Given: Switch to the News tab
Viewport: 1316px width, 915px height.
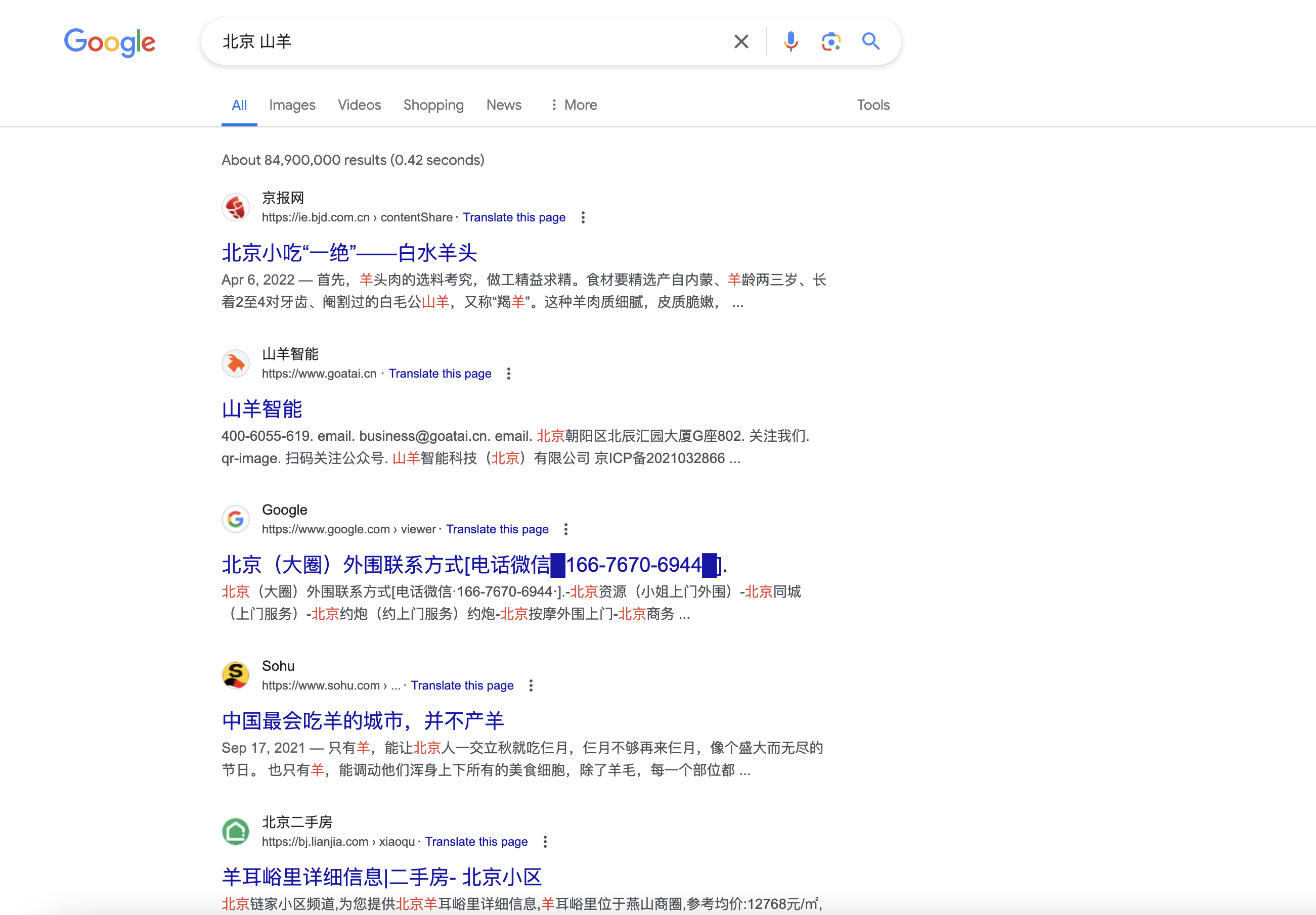Looking at the screenshot, I should [504, 105].
